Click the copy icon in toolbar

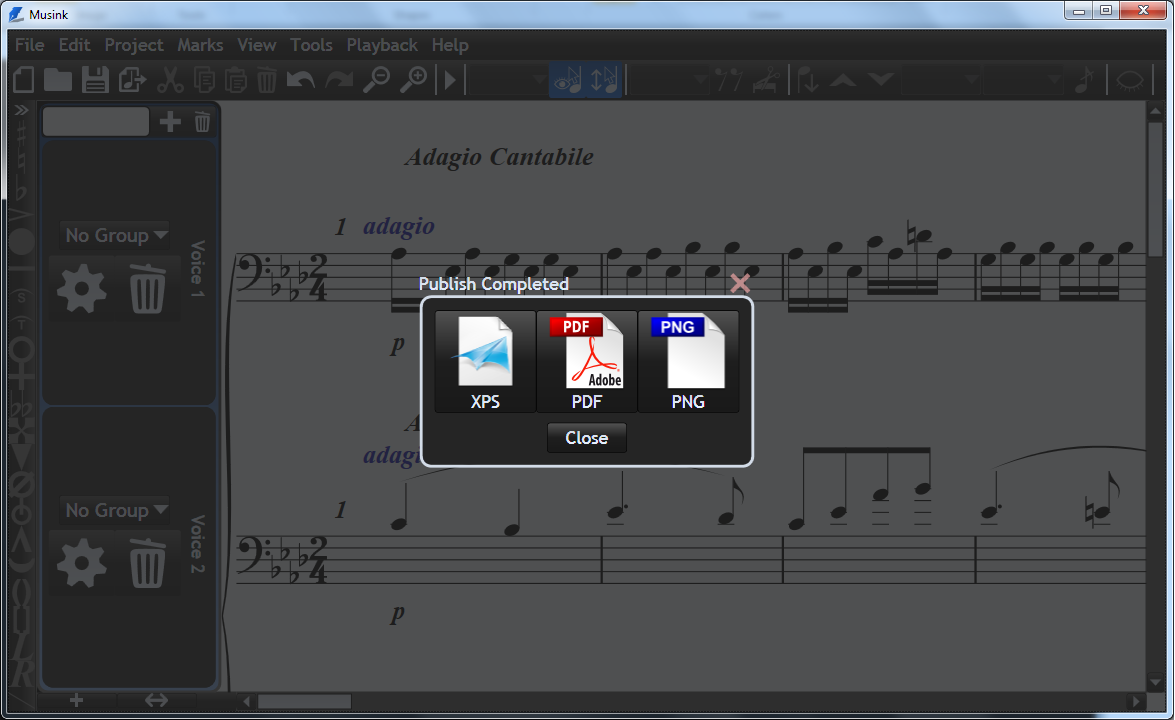204,79
